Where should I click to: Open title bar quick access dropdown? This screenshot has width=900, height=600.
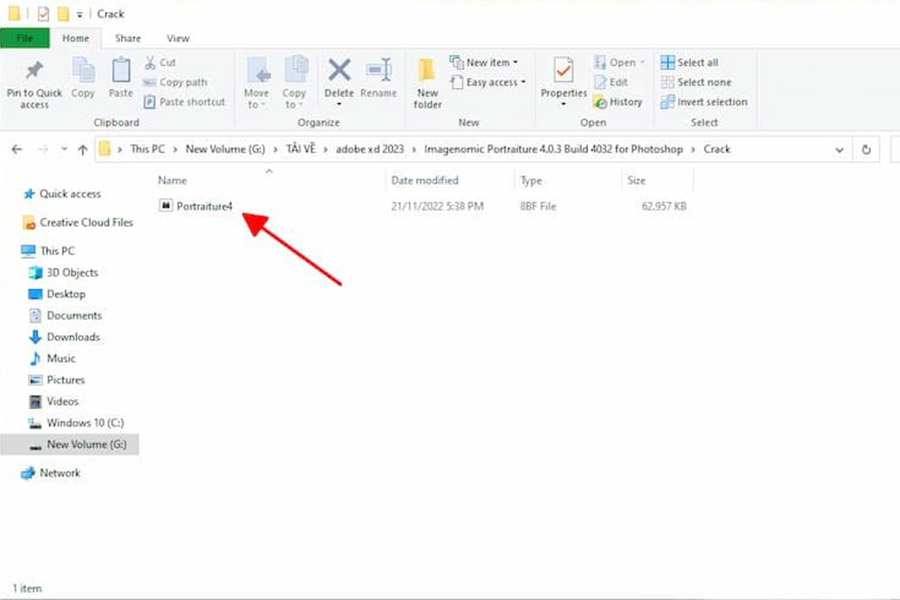pyautogui.click(x=80, y=14)
